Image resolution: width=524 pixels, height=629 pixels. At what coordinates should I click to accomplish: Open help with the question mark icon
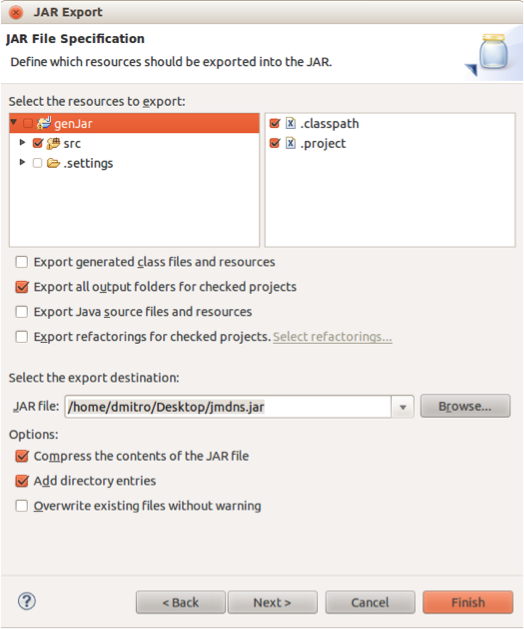[27, 601]
